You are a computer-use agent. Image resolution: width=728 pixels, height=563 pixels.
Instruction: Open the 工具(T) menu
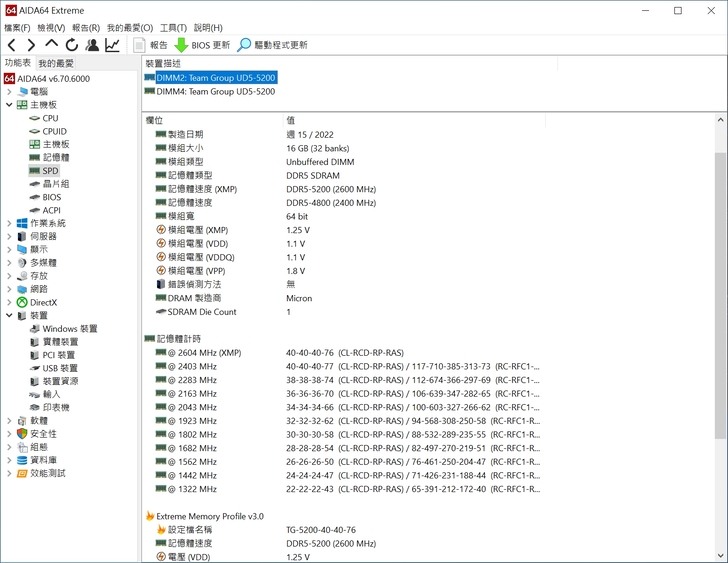click(173, 28)
